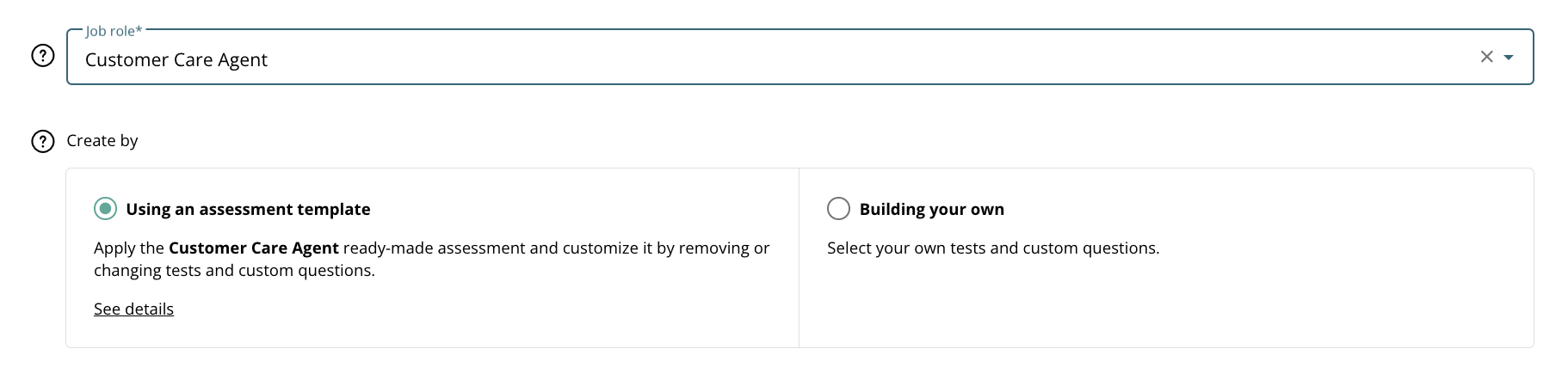Click the help icon beside Job role
Screen dimensions: 1568x392
coord(43,56)
